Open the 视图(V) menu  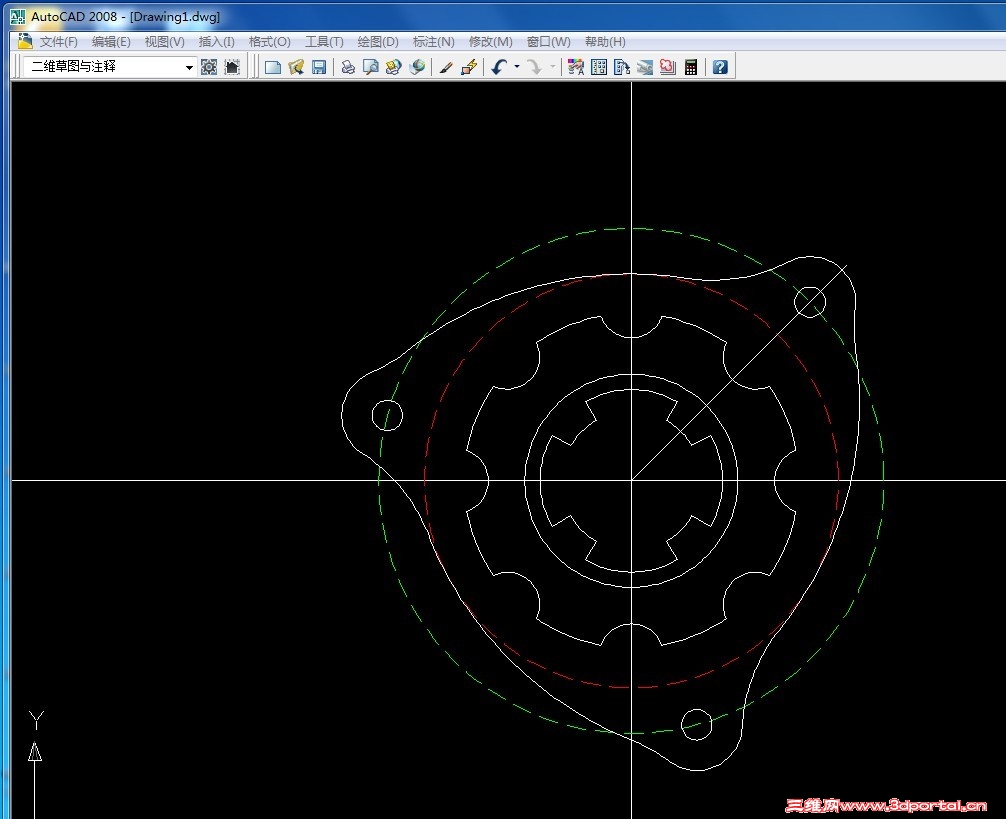[164, 42]
